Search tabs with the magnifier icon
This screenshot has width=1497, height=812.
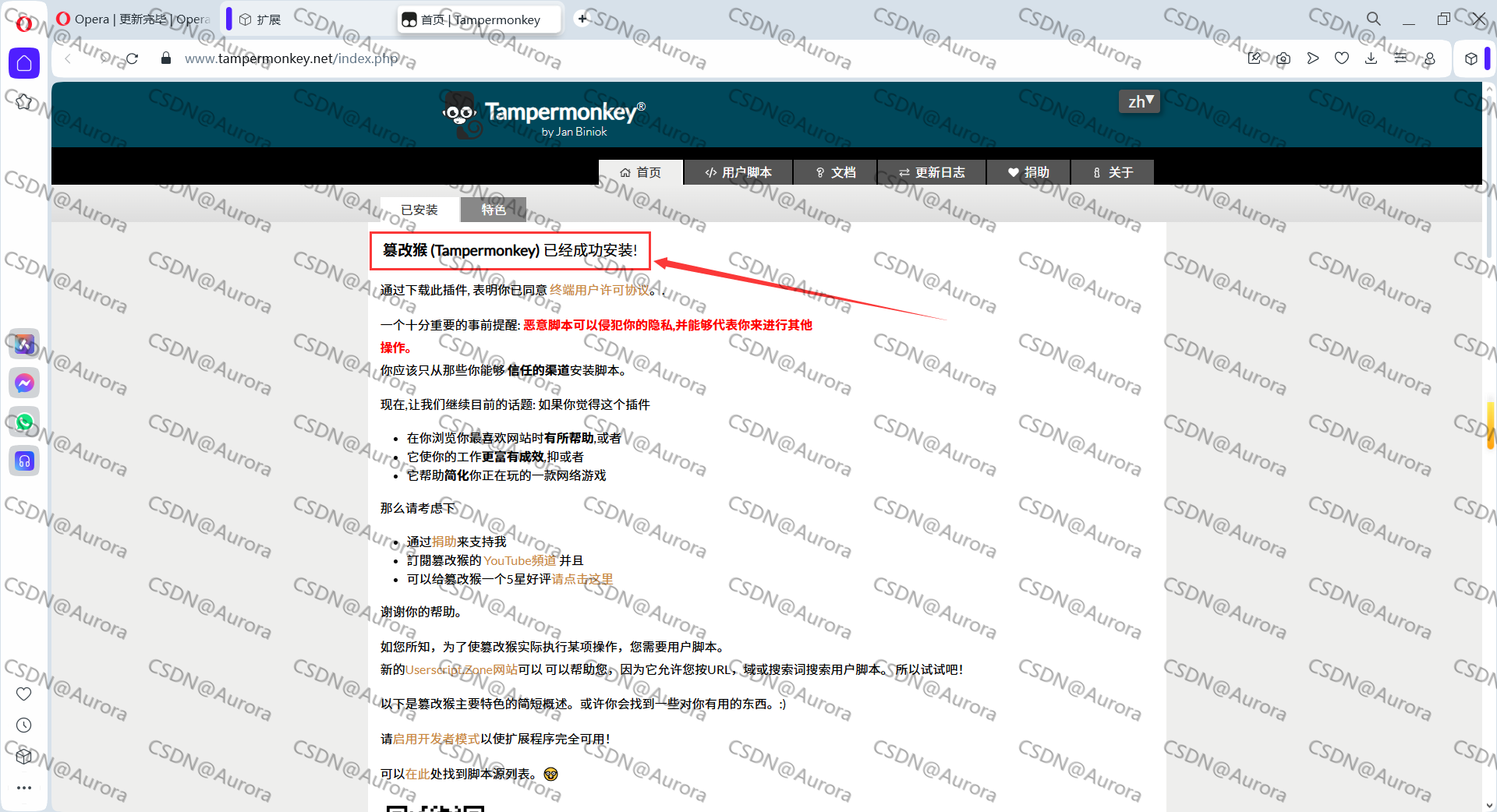[1373, 19]
